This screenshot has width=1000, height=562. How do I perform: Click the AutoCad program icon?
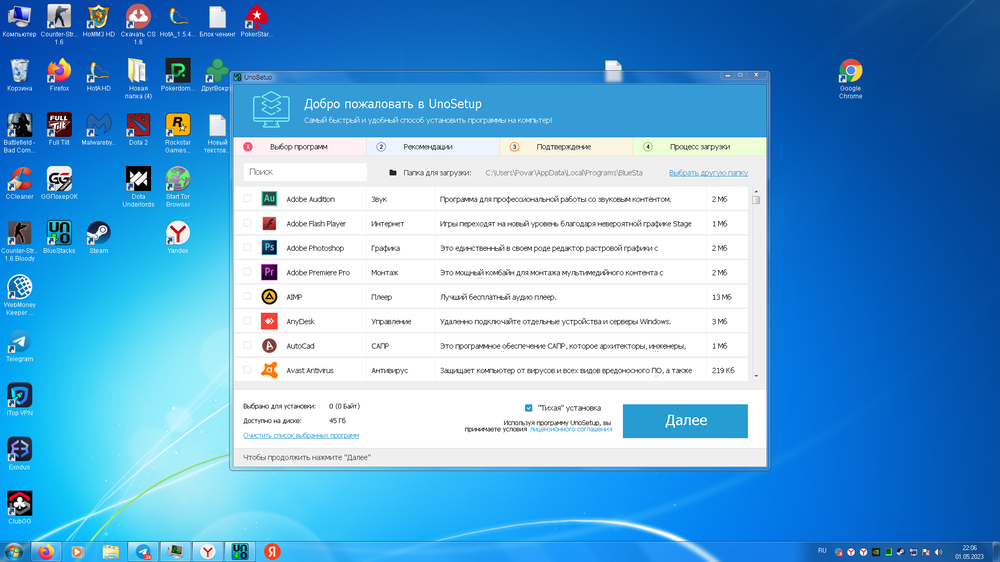tap(269, 345)
